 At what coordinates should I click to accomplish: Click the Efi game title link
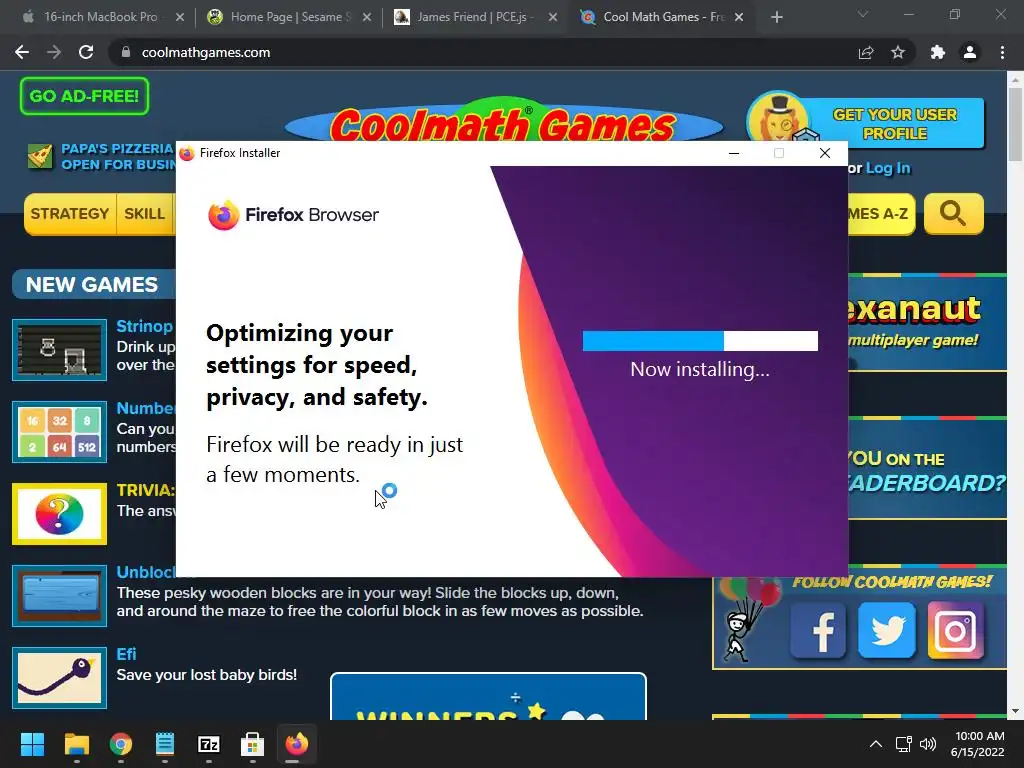(x=126, y=654)
